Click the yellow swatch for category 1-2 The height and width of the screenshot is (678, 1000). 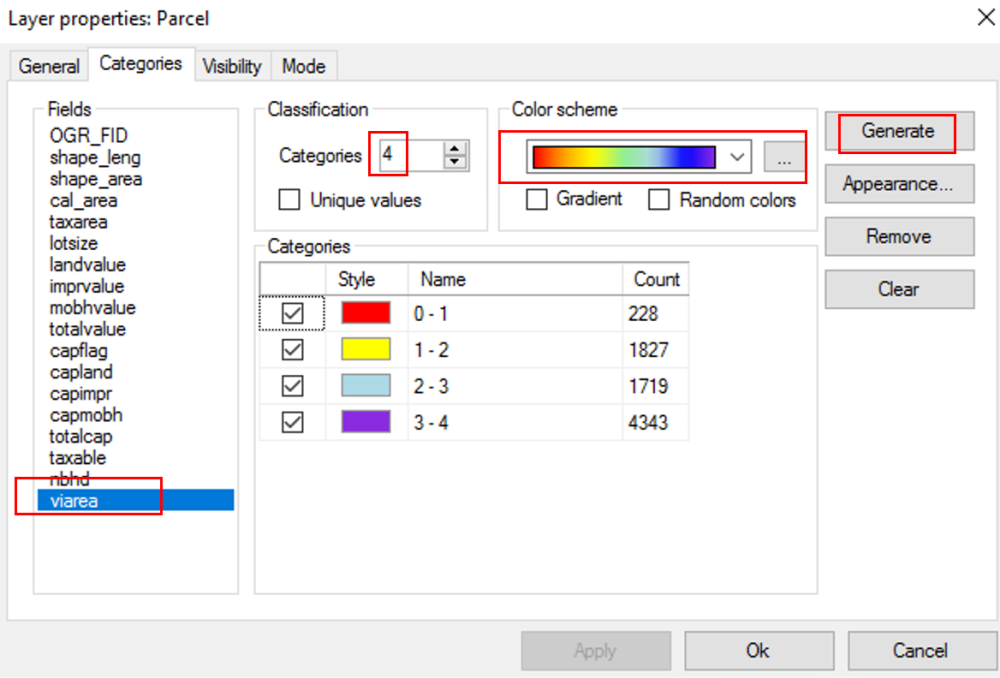click(368, 348)
